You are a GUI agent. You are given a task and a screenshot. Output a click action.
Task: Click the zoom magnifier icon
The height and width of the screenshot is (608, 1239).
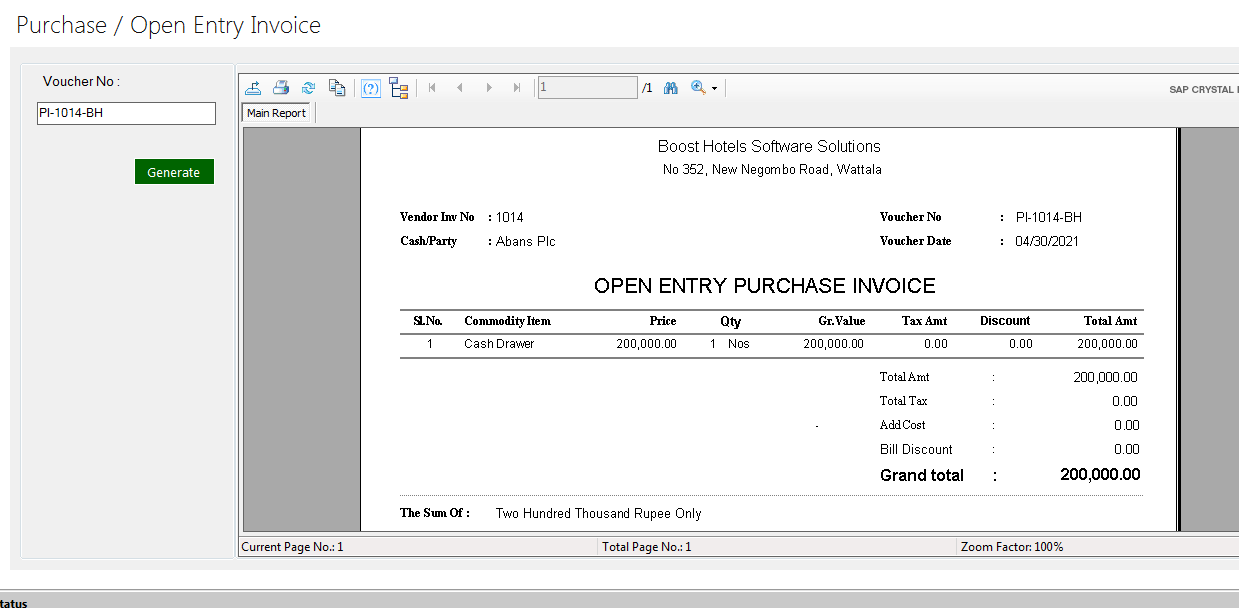tap(698, 88)
